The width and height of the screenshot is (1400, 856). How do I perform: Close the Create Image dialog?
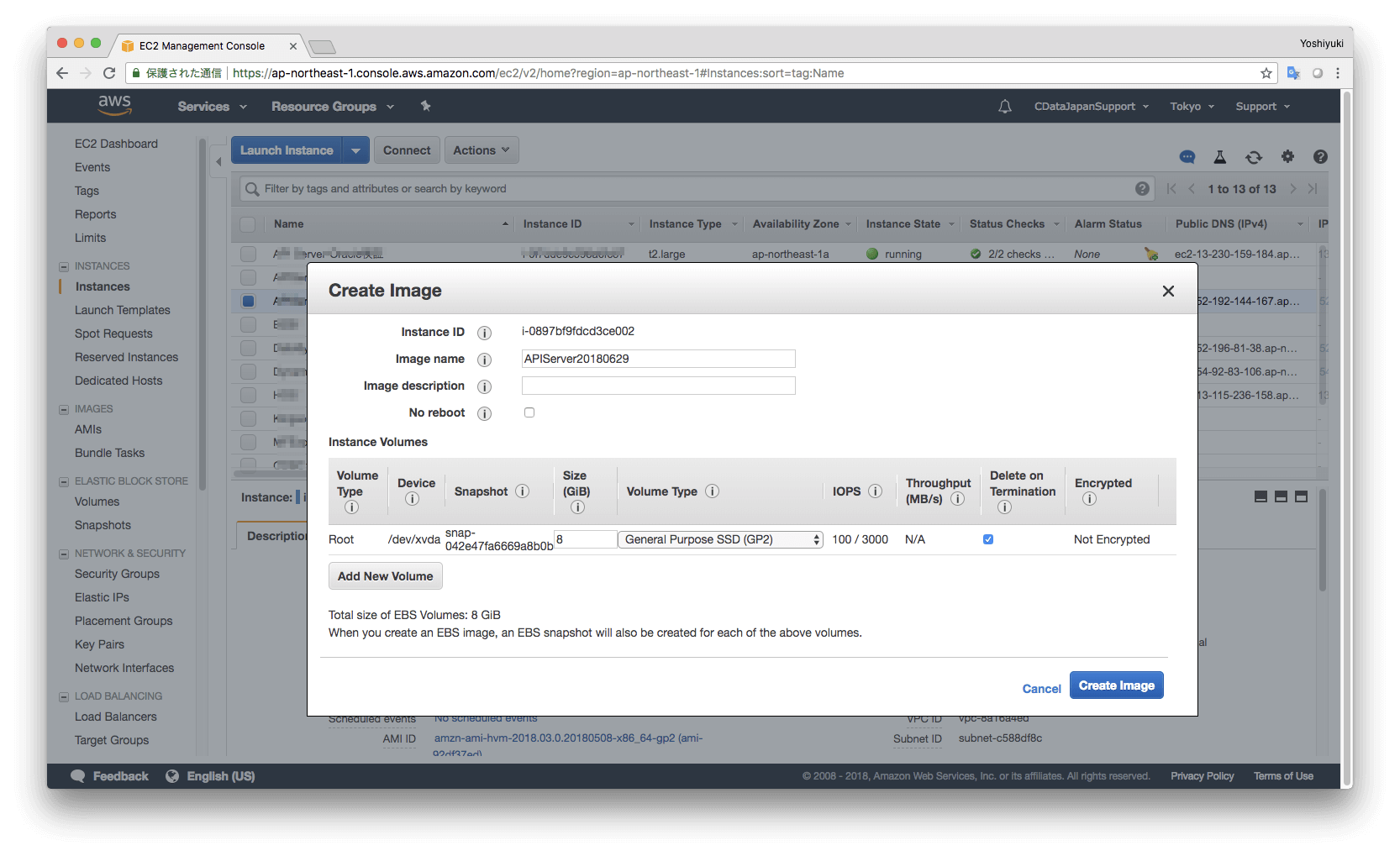click(x=1168, y=291)
